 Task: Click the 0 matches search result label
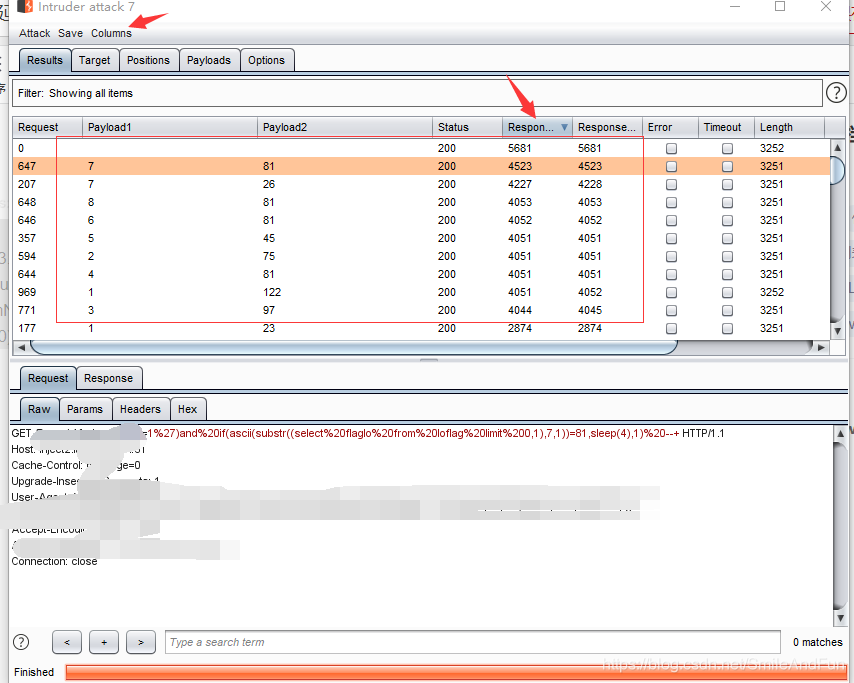click(x=818, y=642)
